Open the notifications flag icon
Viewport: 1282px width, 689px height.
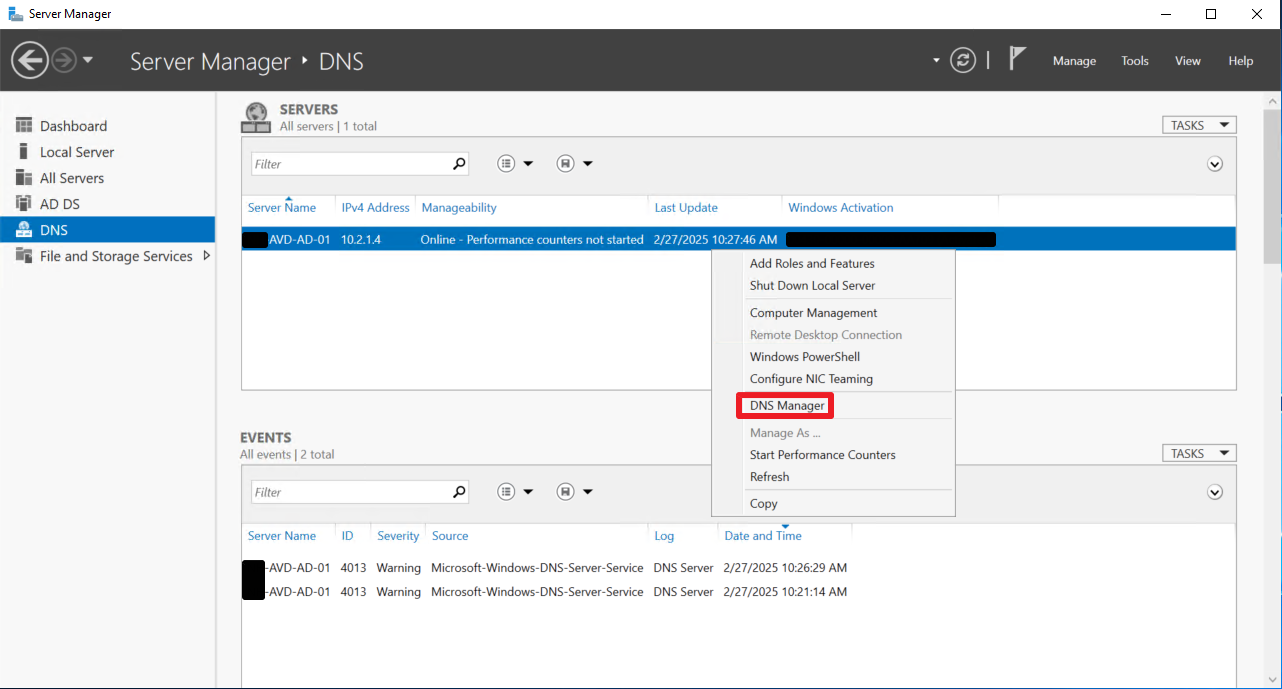(1017, 59)
